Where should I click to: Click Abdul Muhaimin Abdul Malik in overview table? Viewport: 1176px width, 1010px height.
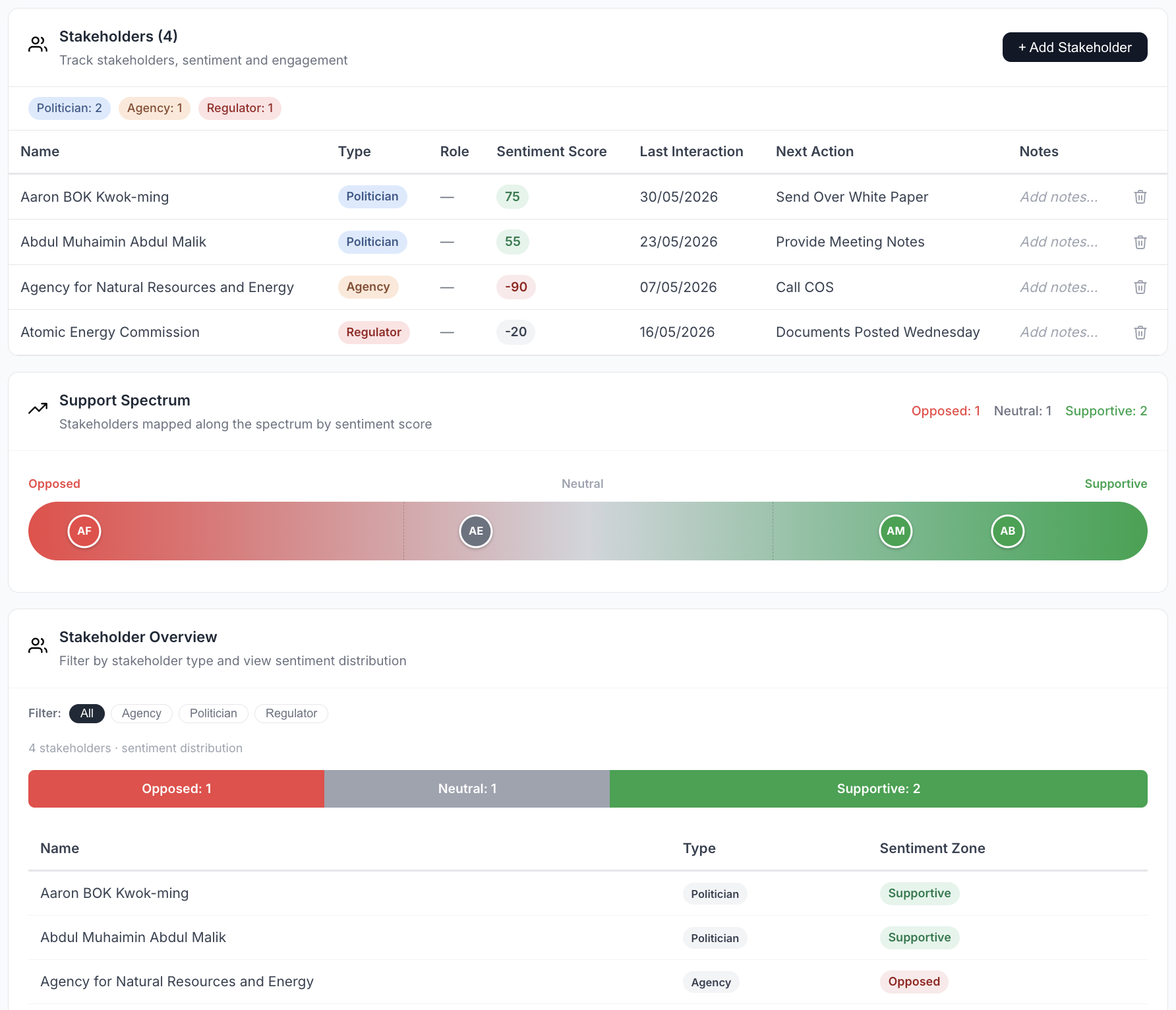pos(133,937)
